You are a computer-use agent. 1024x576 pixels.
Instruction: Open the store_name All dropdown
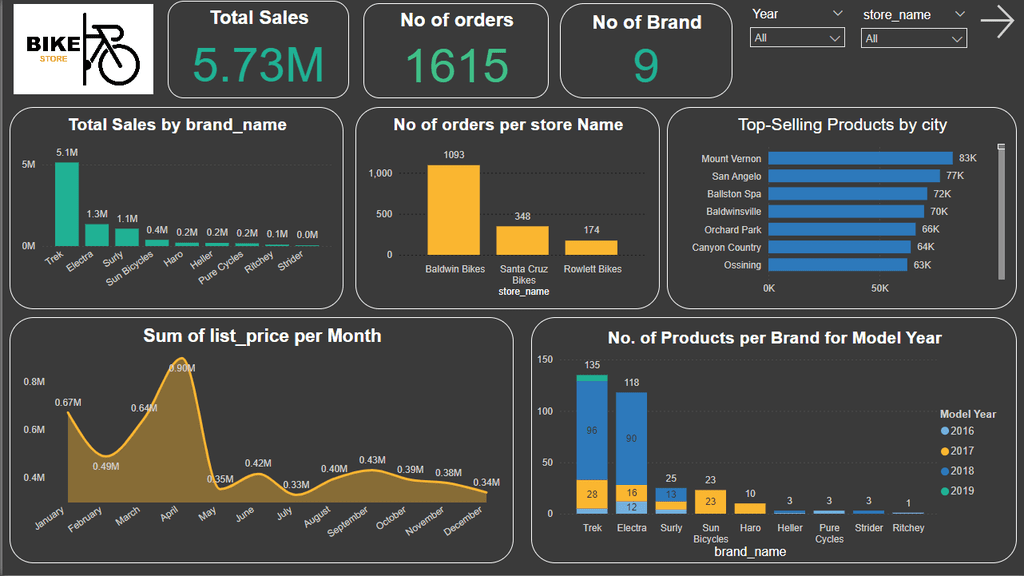pyautogui.click(x=914, y=39)
